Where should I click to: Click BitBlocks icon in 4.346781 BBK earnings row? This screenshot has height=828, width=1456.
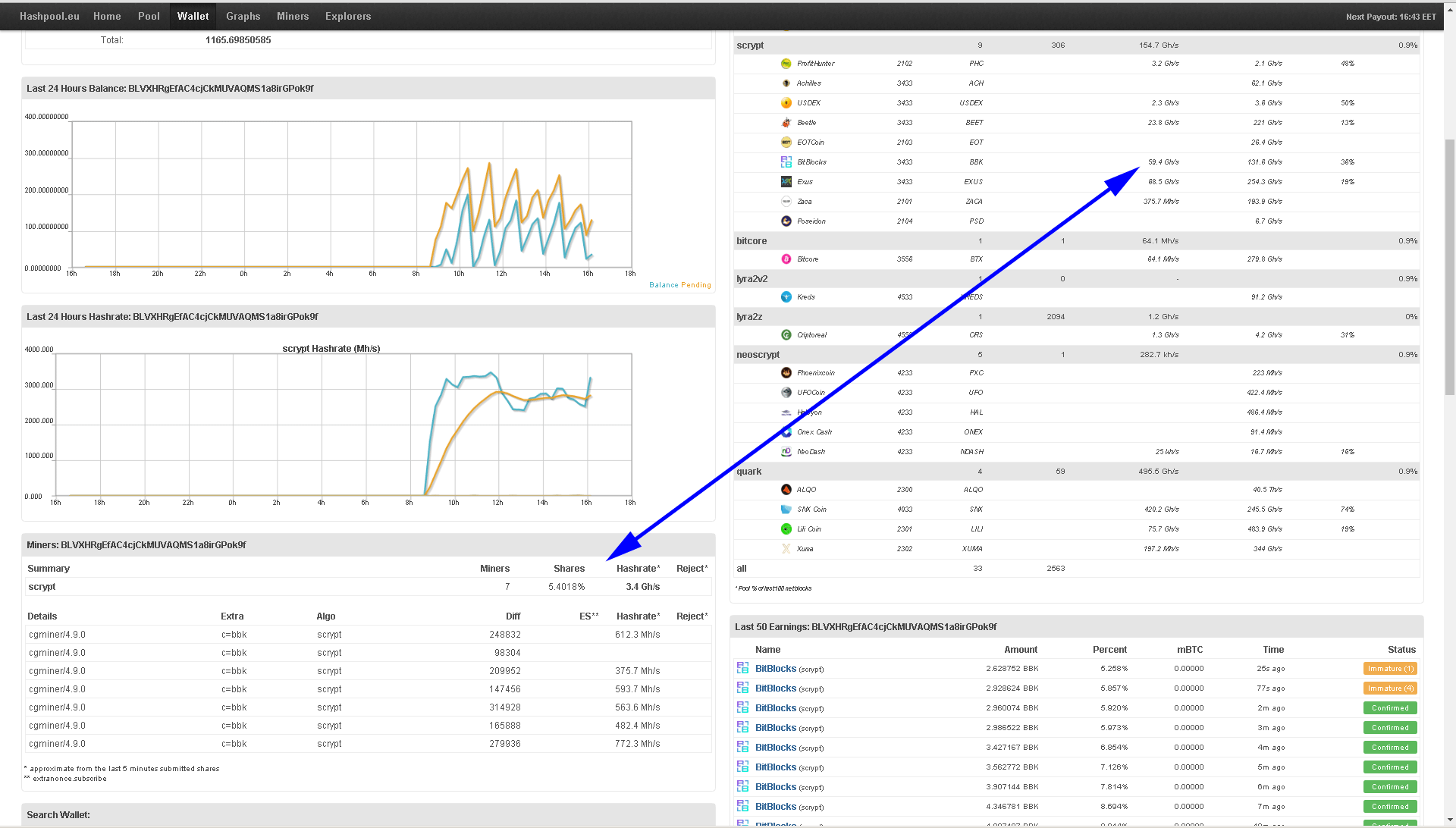tap(743, 806)
